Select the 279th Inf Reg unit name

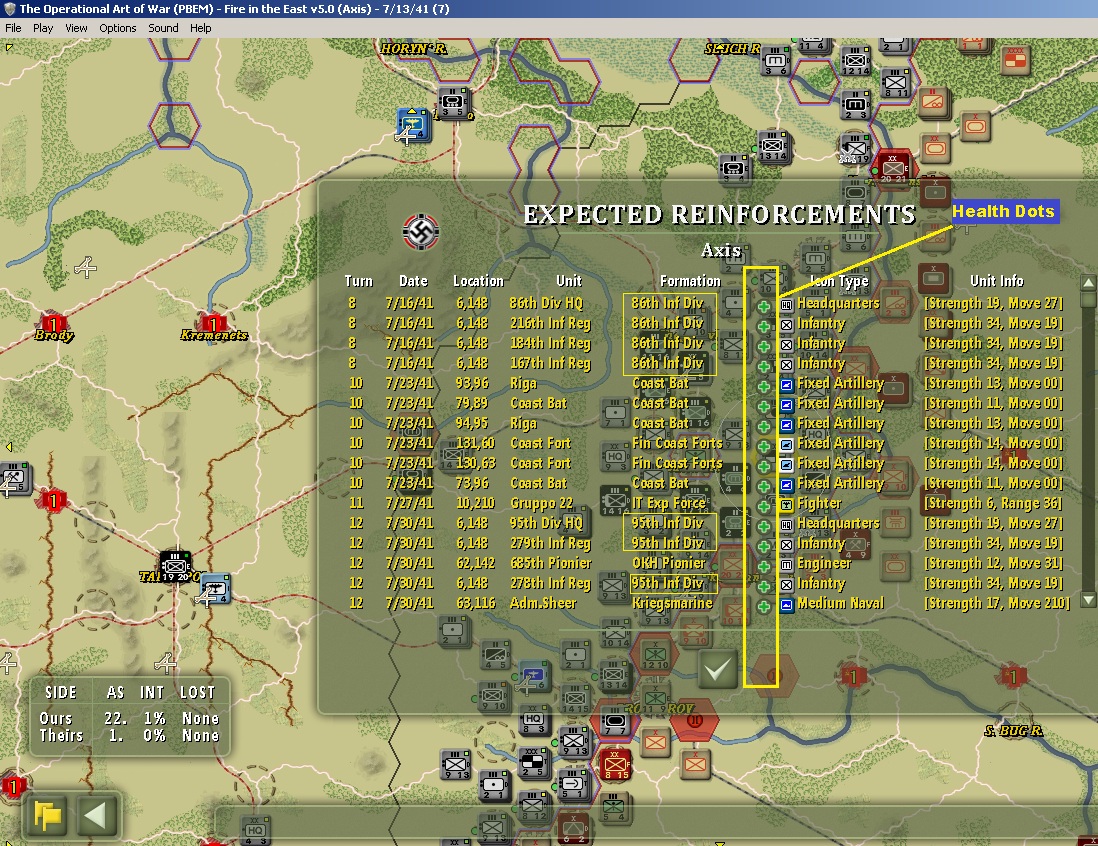[550, 543]
